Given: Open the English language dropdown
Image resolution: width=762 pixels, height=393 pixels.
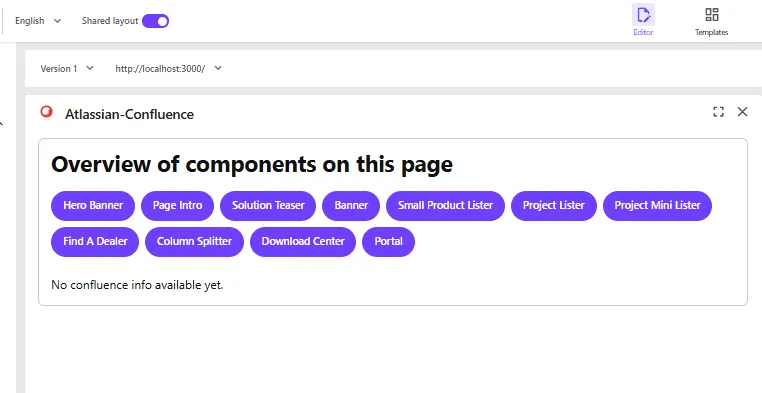Looking at the screenshot, I should [x=38, y=21].
